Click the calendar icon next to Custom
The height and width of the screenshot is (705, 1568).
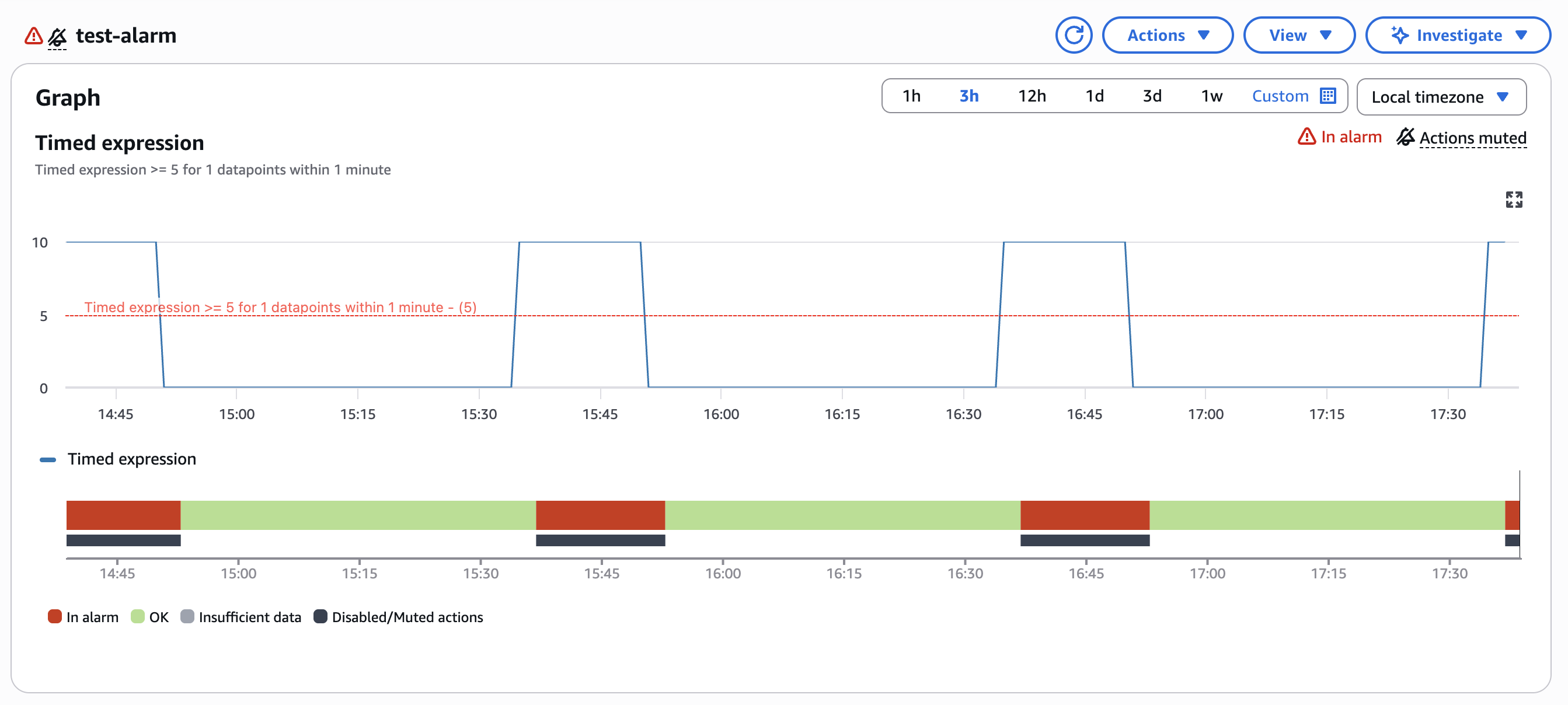[1327, 96]
